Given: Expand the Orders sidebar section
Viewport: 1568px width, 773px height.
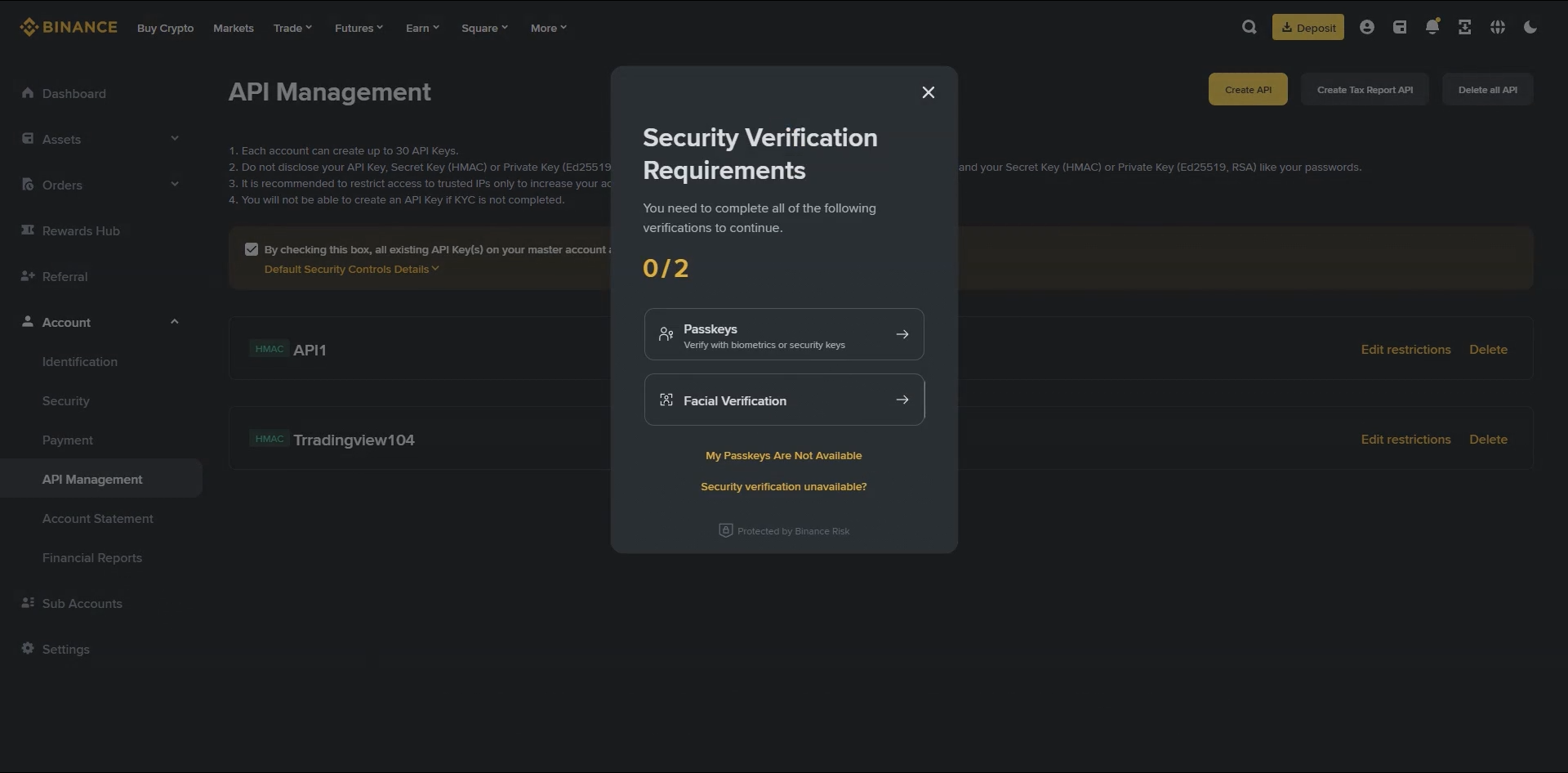Looking at the screenshot, I should coord(175,184).
